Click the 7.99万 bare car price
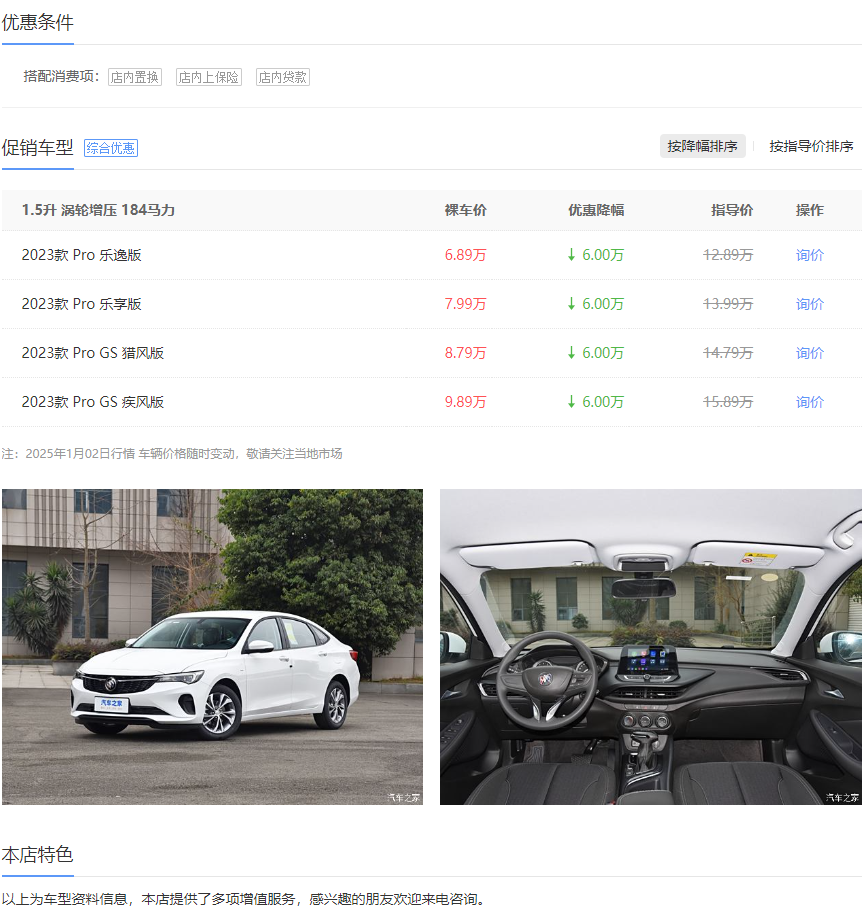The height and width of the screenshot is (915, 867). coord(466,304)
